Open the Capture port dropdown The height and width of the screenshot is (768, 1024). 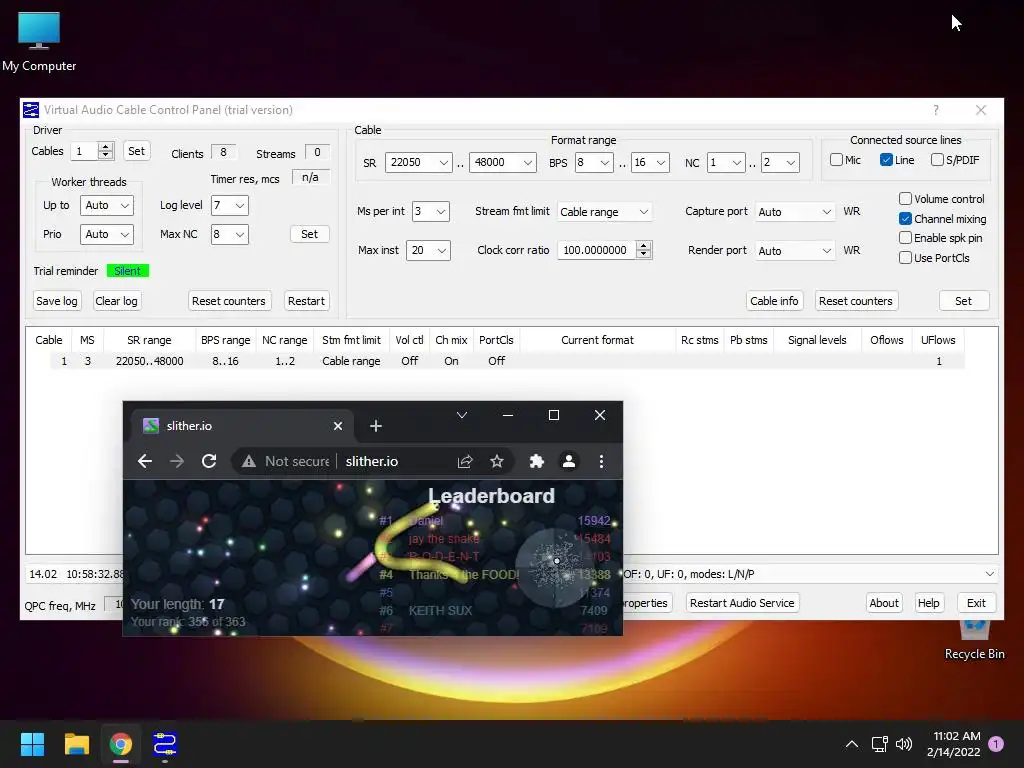[x=795, y=212]
